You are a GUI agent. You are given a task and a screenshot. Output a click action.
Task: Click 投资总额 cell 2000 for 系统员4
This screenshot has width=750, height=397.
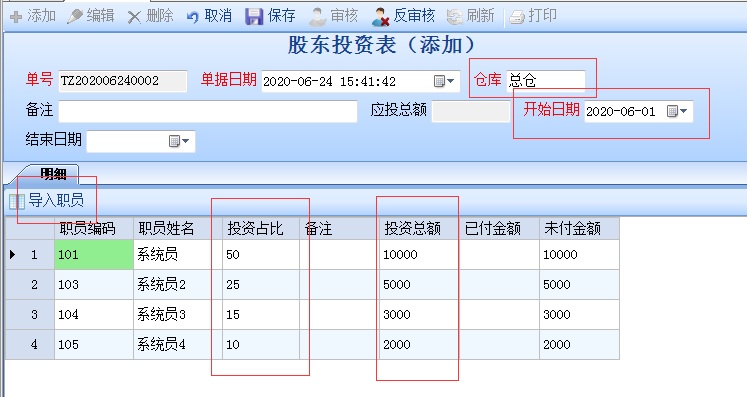(x=419, y=344)
